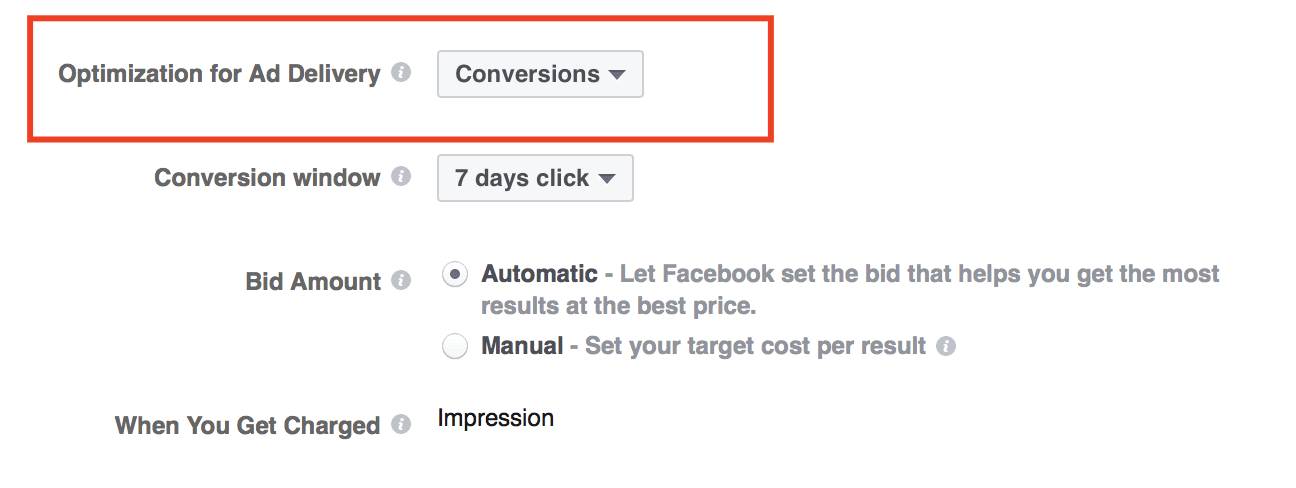Click info icon beside Bid Amount label
The image size is (1296, 488).
click(401, 281)
